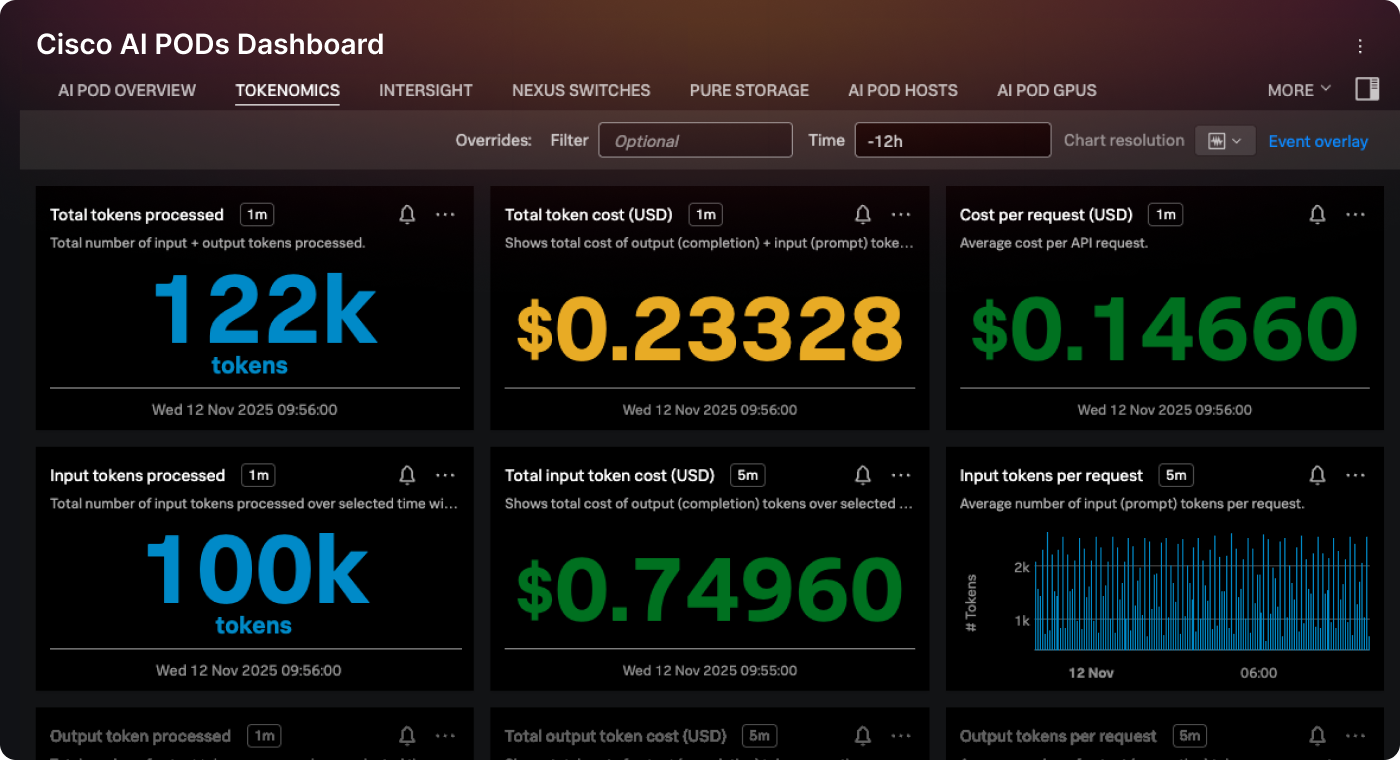
Task: Click the Filter optional input field
Action: point(695,140)
